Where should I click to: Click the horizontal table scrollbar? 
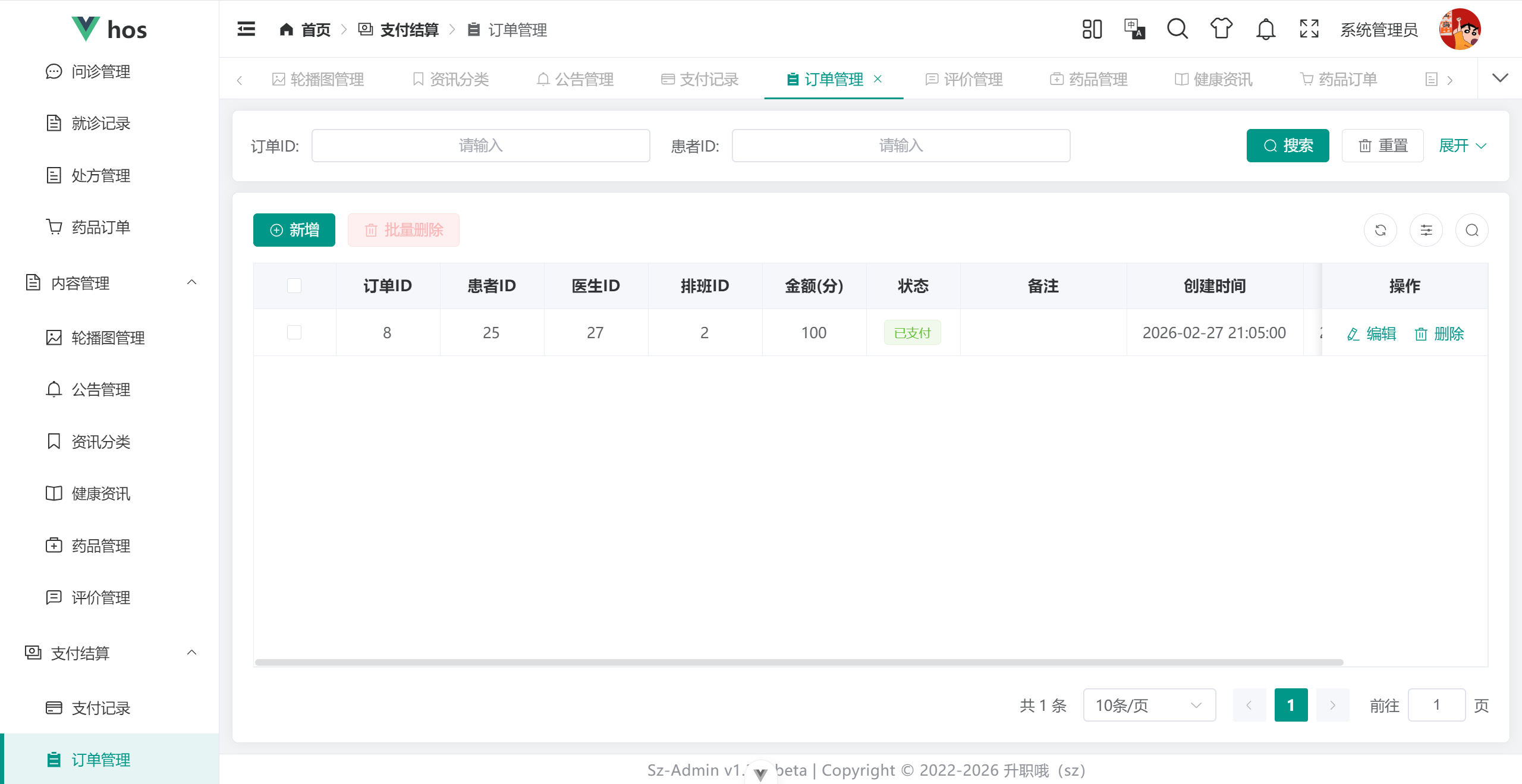click(x=798, y=662)
